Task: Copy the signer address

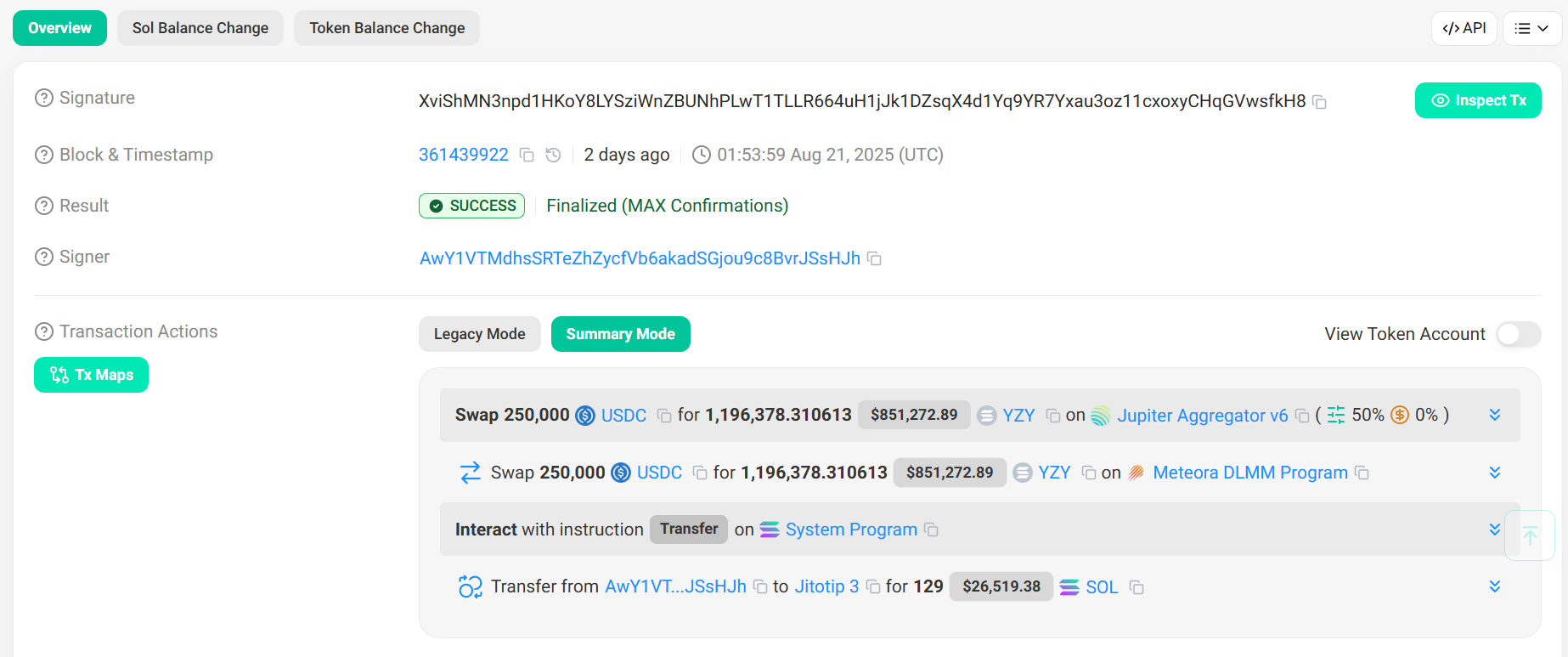Action: pyautogui.click(x=874, y=258)
